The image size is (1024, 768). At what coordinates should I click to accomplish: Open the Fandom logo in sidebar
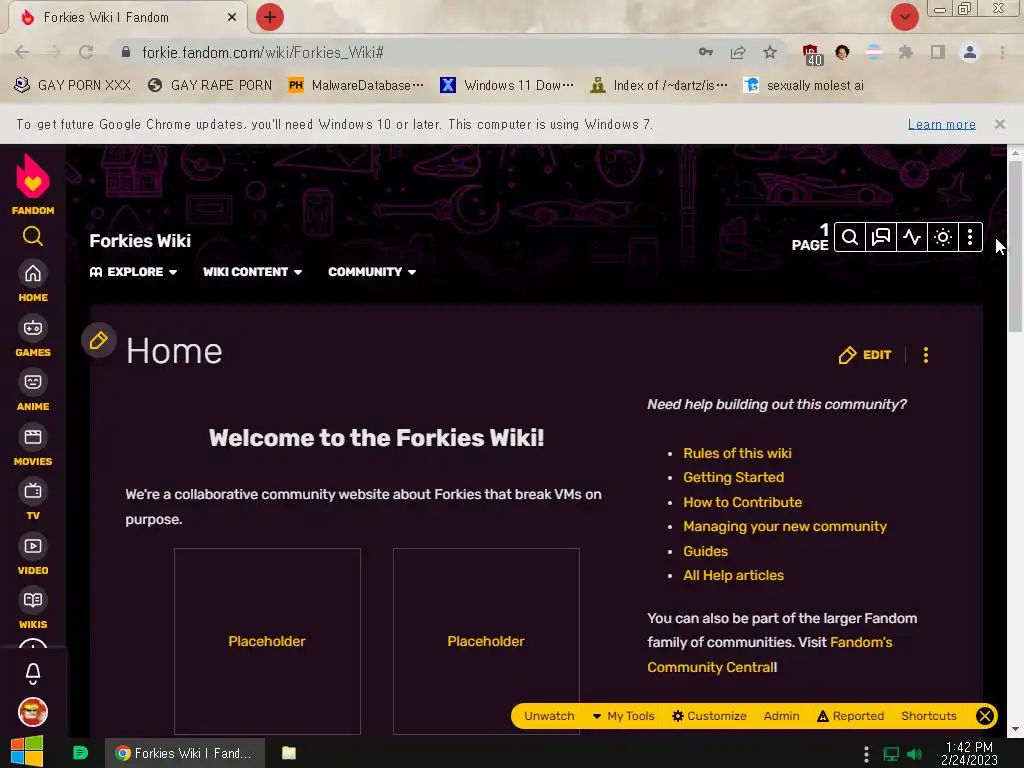coord(33,184)
